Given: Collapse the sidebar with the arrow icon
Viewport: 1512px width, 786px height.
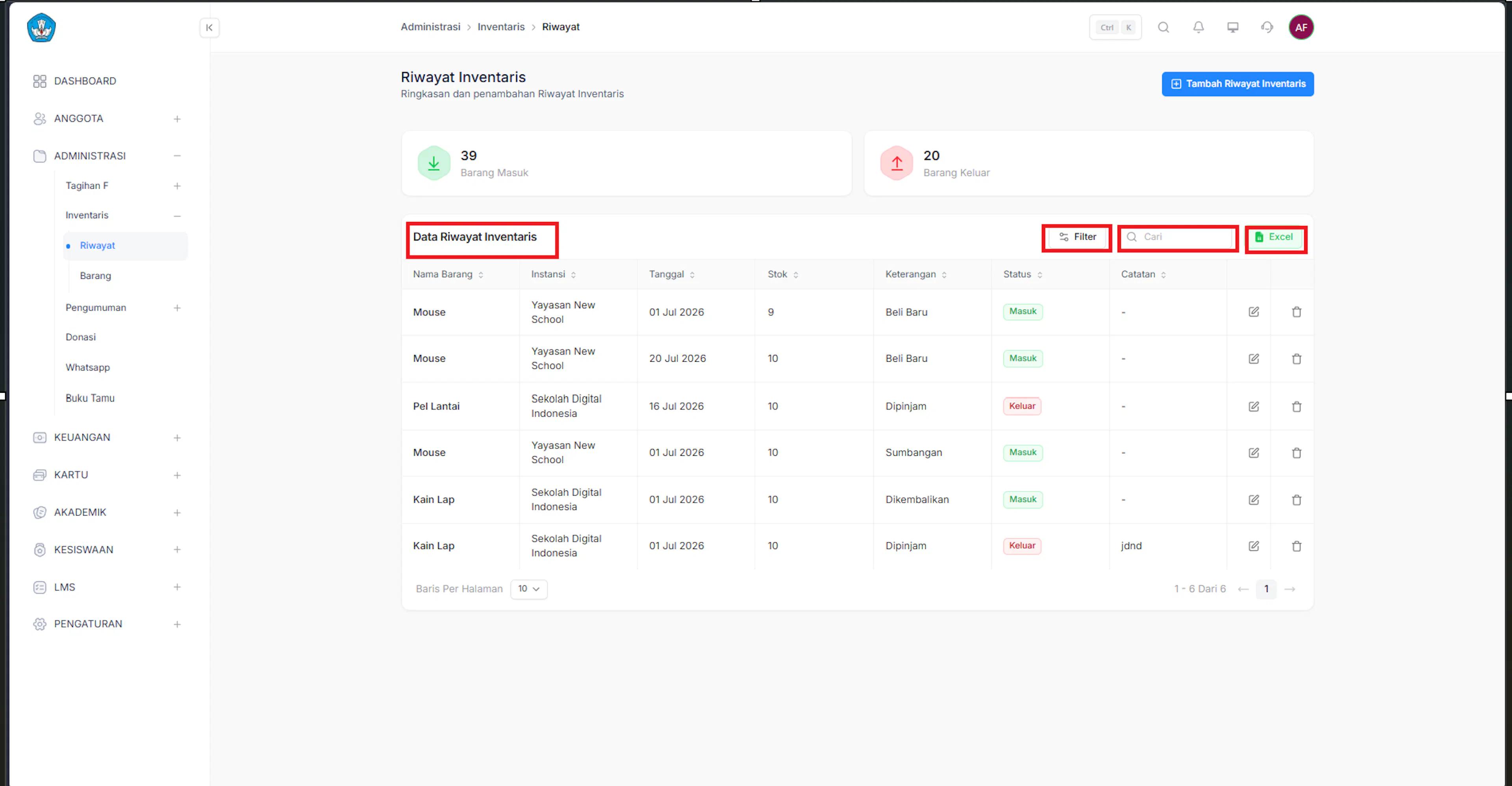Looking at the screenshot, I should pyautogui.click(x=209, y=28).
